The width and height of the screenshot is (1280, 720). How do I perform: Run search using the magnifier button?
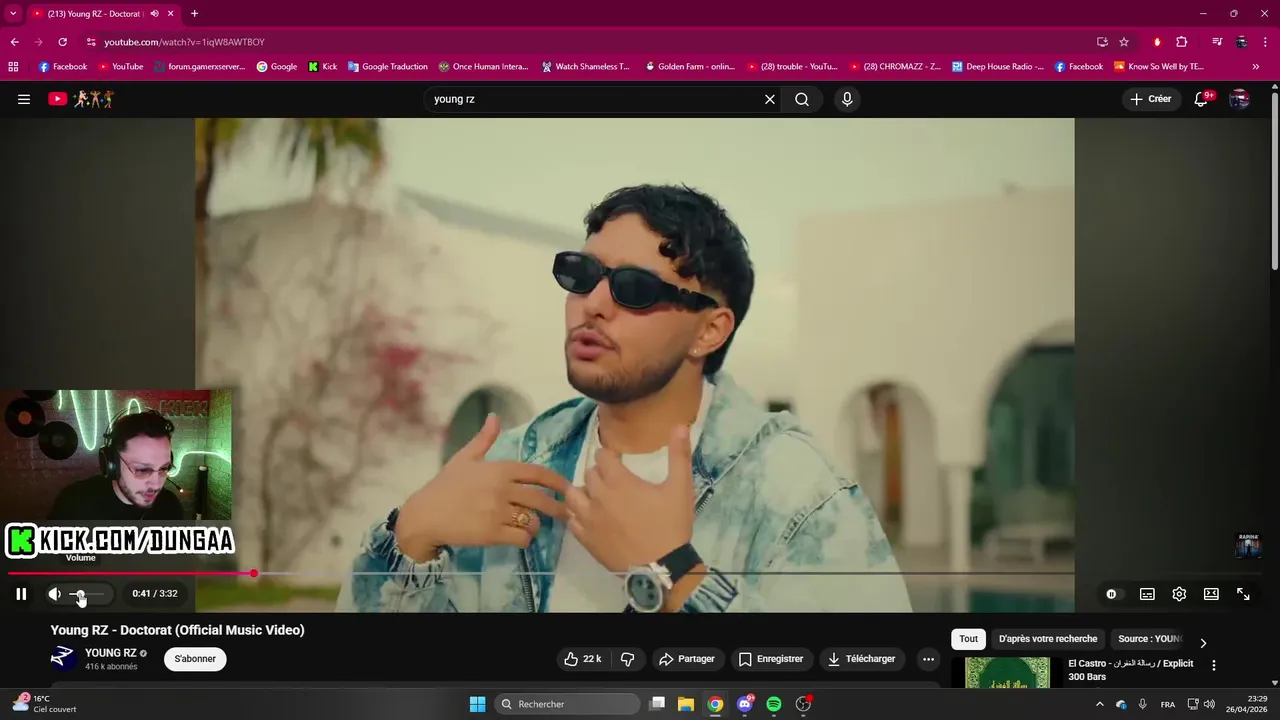point(802,99)
